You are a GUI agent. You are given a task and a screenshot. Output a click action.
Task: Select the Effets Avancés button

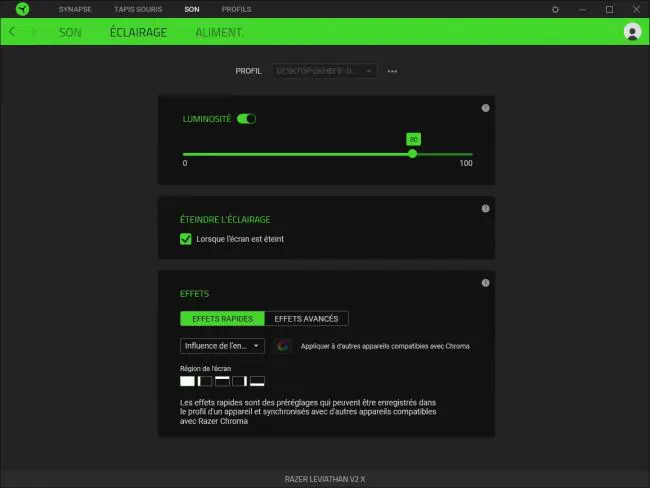306,318
